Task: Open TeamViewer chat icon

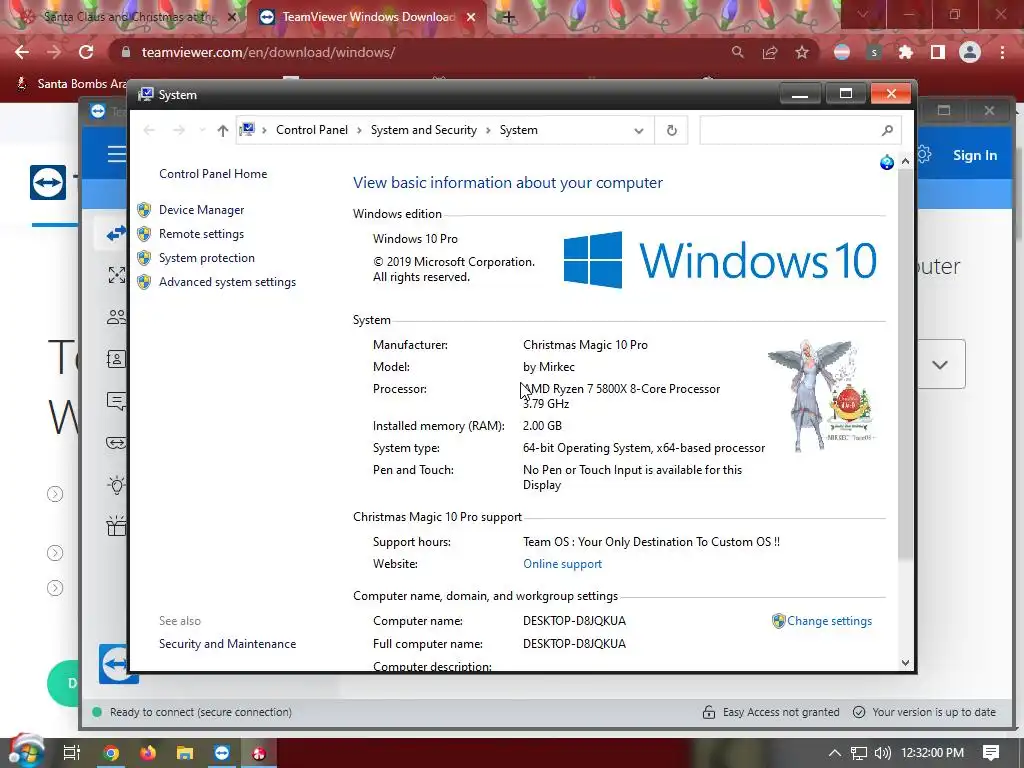Action: pyautogui.click(x=116, y=401)
